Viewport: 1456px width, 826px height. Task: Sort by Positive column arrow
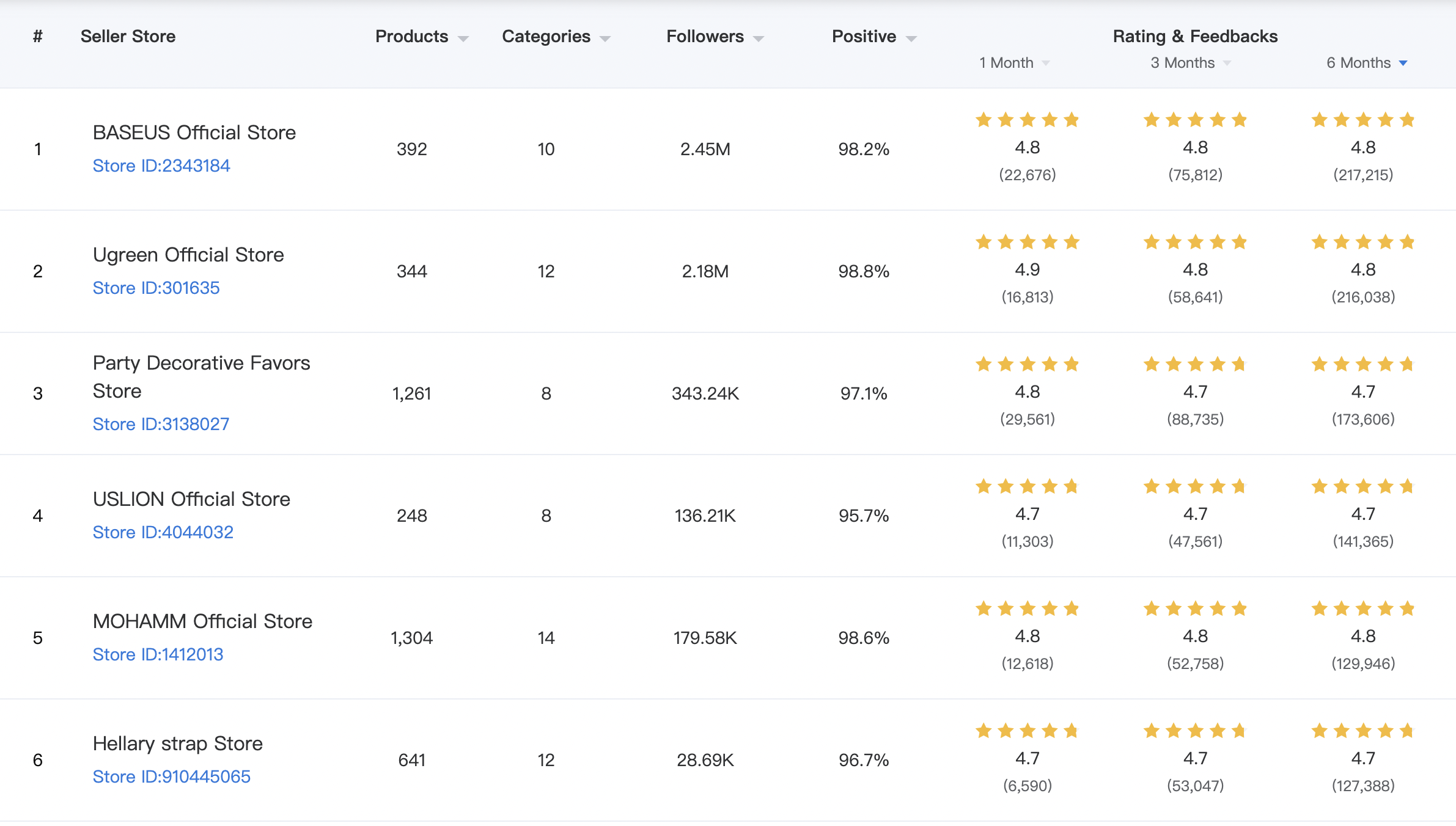[911, 38]
